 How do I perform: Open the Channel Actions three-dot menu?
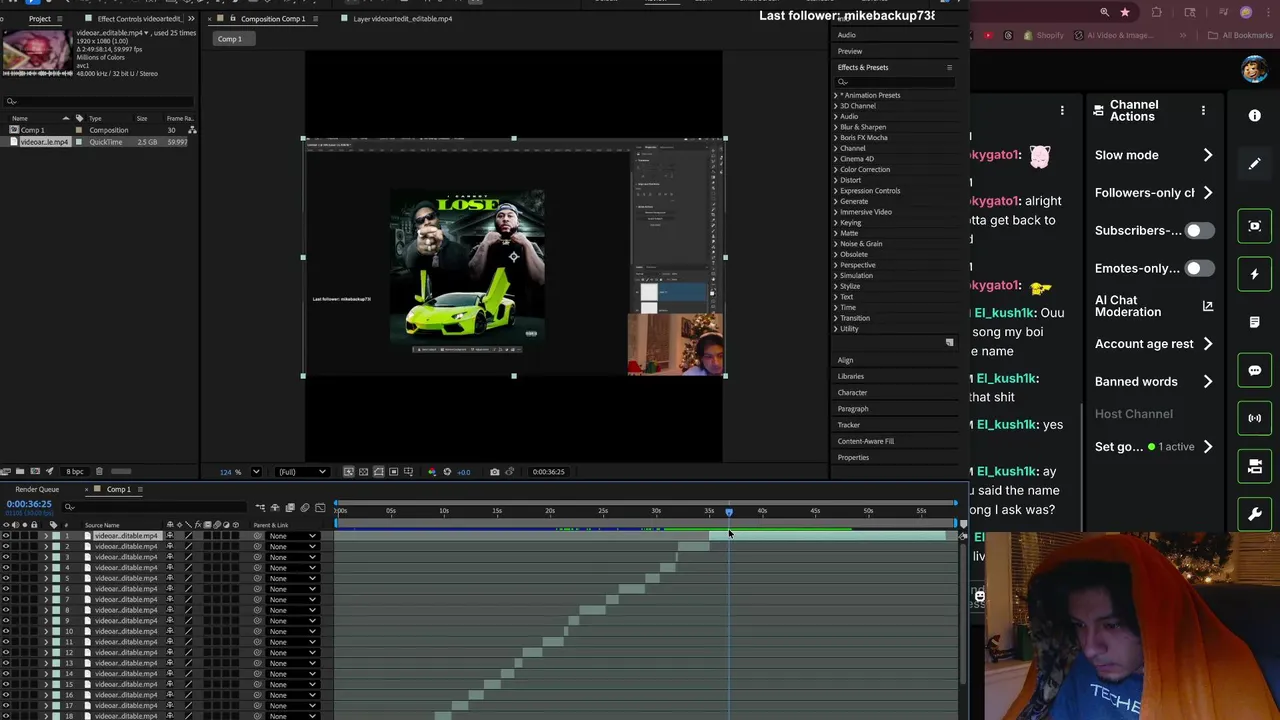click(x=1203, y=111)
